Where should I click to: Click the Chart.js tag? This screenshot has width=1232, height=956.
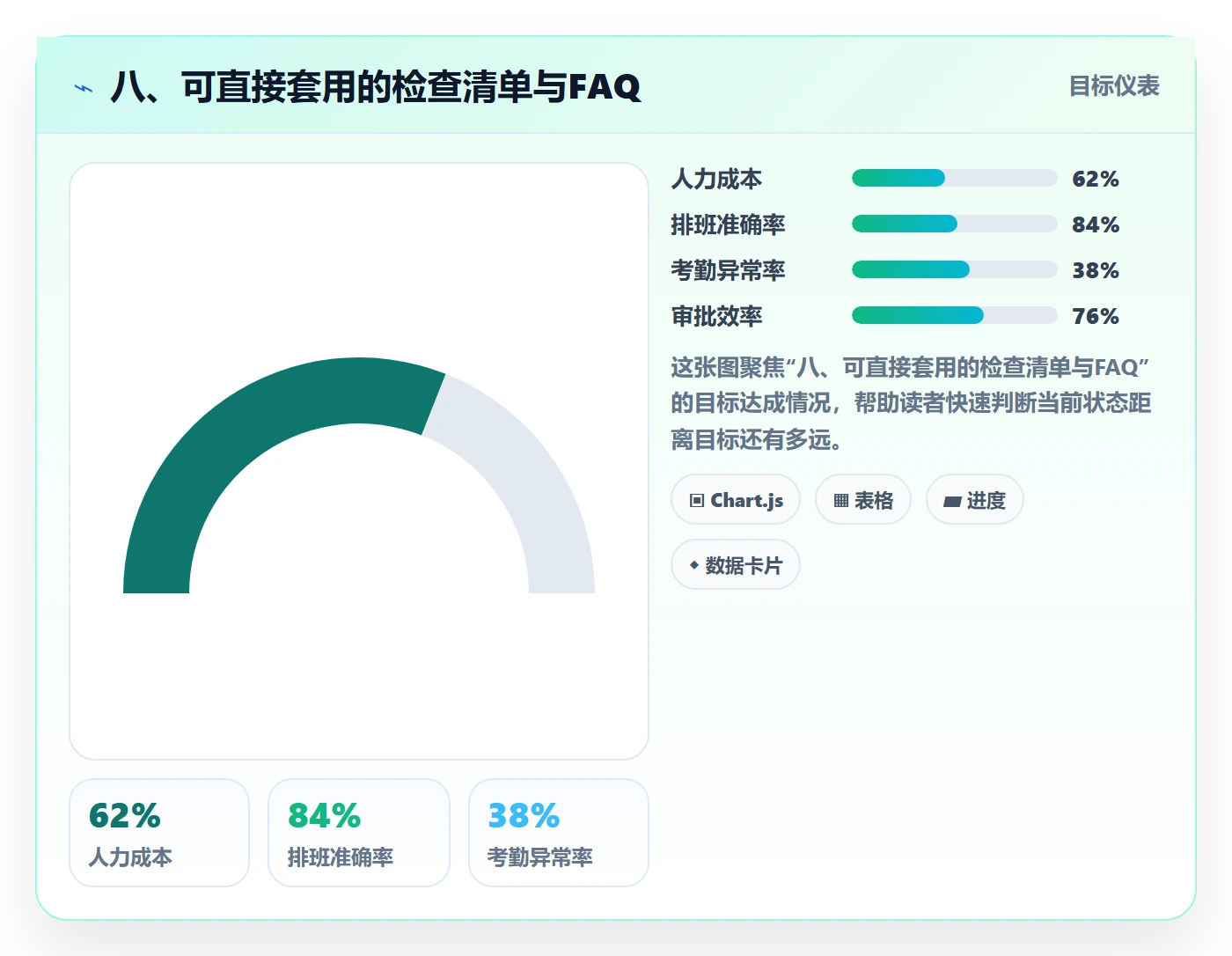pos(736,500)
